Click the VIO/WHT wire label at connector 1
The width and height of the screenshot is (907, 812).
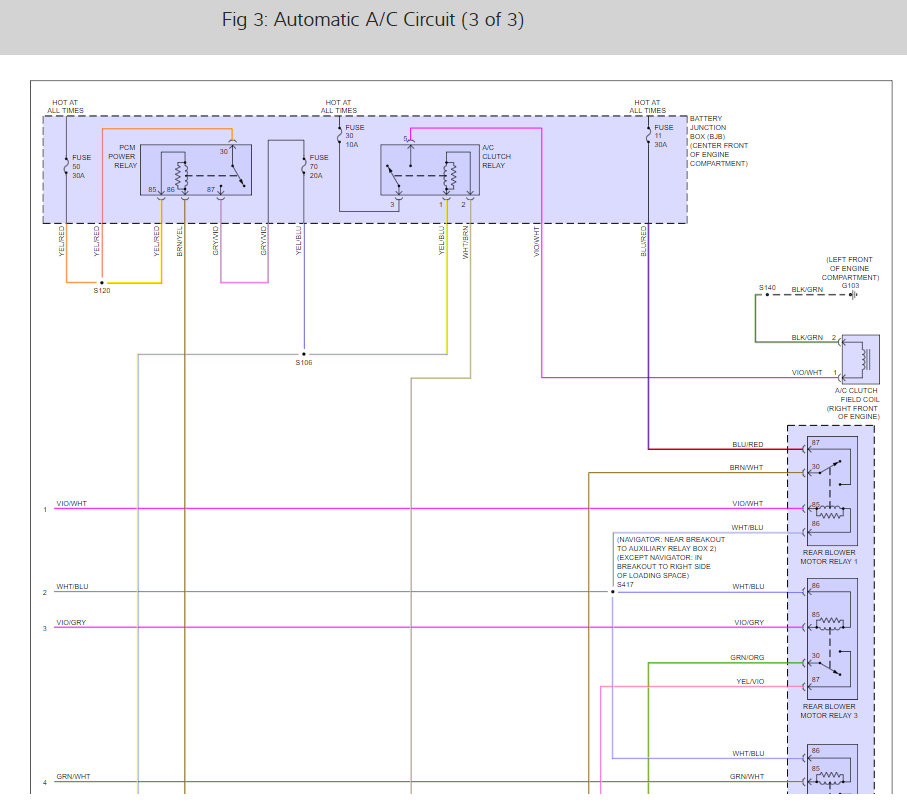point(72,504)
